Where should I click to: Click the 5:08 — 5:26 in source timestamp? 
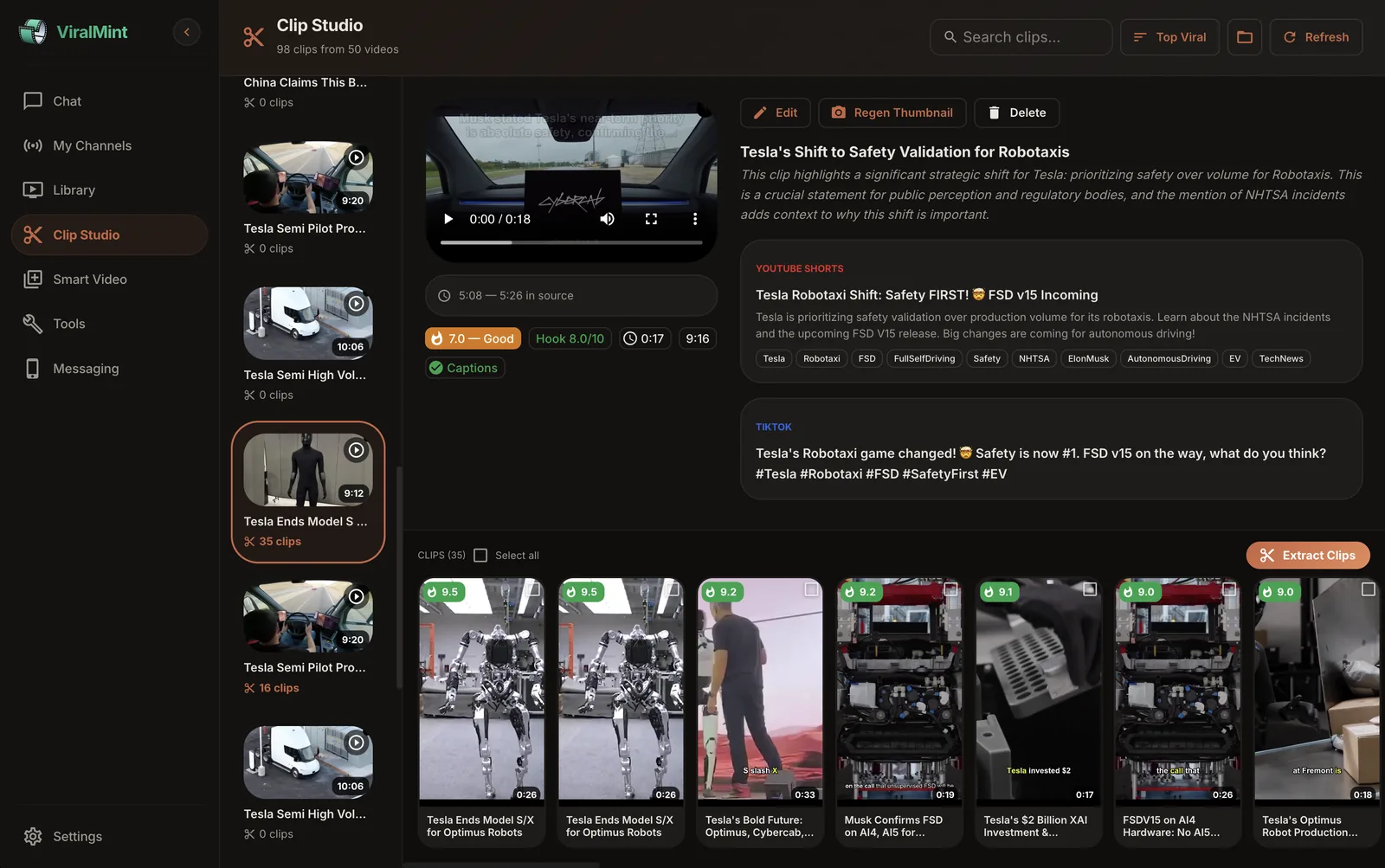(x=571, y=296)
